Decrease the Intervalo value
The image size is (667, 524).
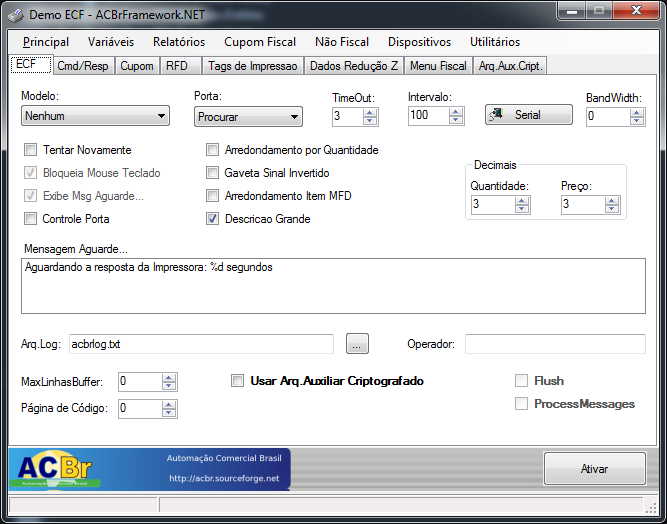pos(456,120)
